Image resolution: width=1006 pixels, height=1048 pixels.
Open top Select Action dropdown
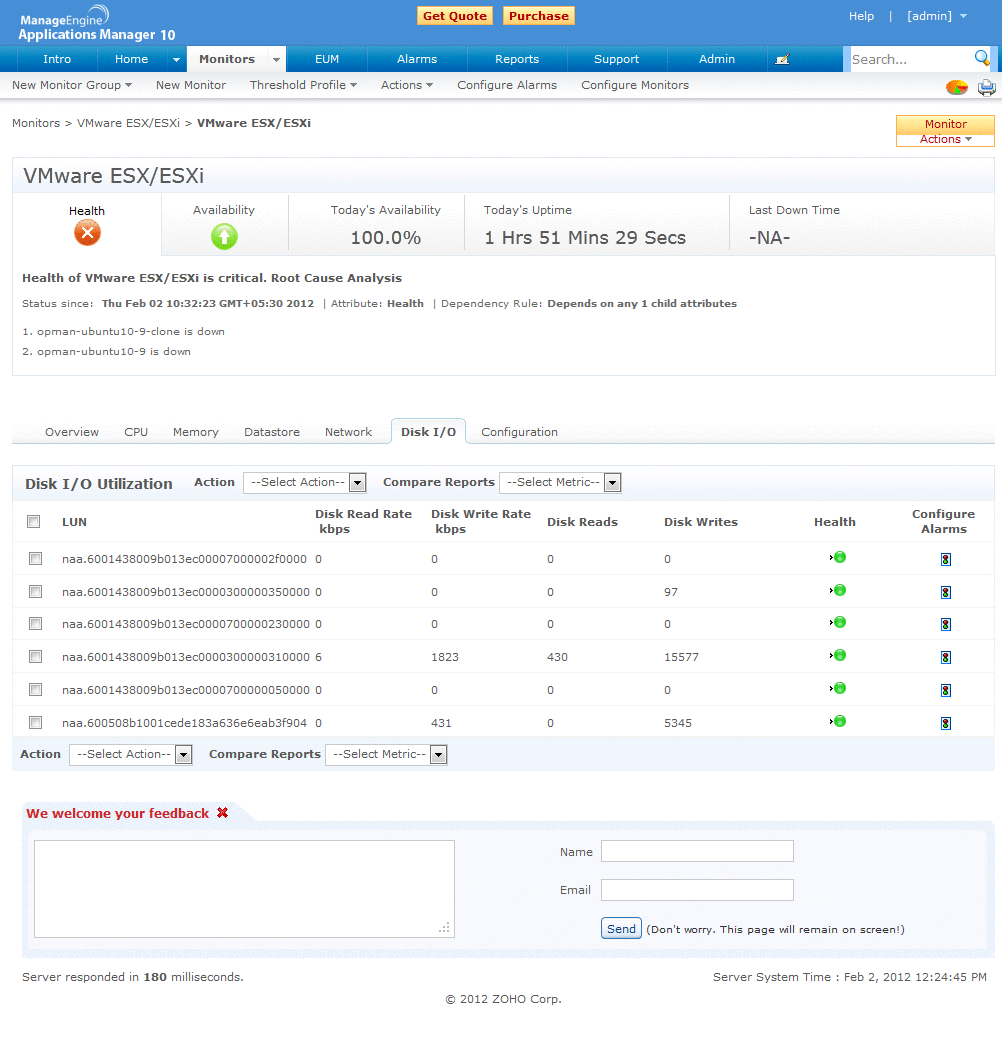tap(305, 483)
